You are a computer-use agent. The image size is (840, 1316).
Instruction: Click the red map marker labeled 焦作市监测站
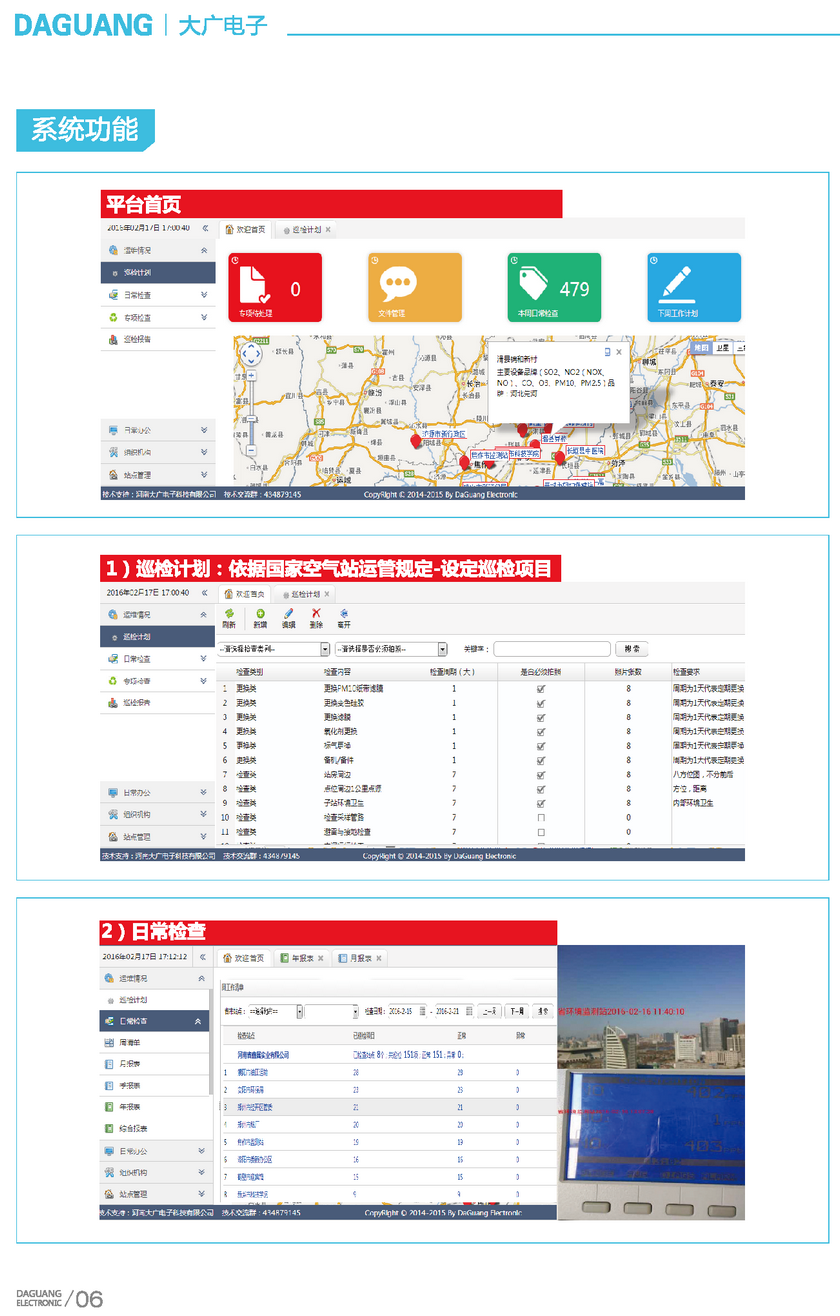pyautogui.click(x=464, y=461)
